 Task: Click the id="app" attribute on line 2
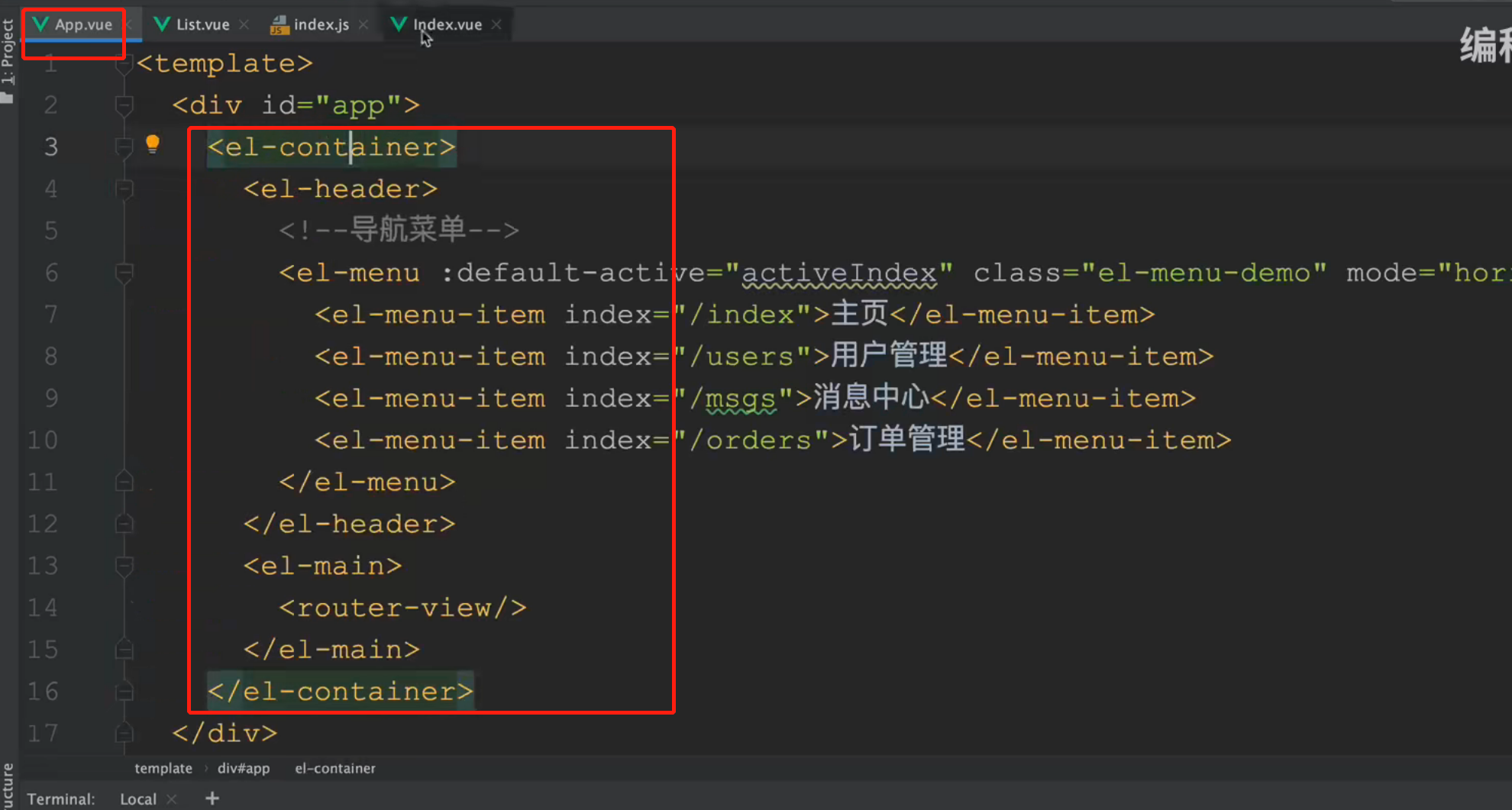click(x=331, y=105)
